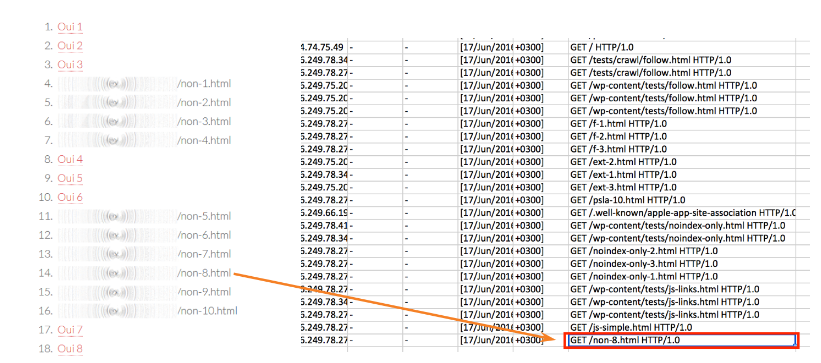Click the cell 'GET /f-1.html HTTP/1.0'
The height and width of the screenshot is (363, 821).
point(681,123)
